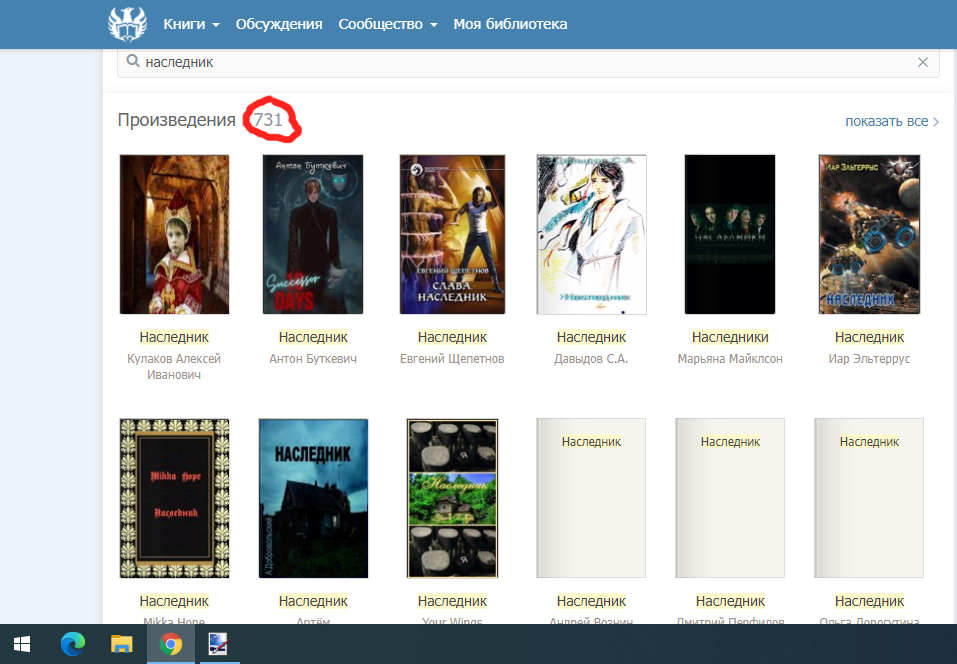The image size is (957, 664).
Task: Open book cover by Кулаков Алексей Иванович
Action: 174,235
